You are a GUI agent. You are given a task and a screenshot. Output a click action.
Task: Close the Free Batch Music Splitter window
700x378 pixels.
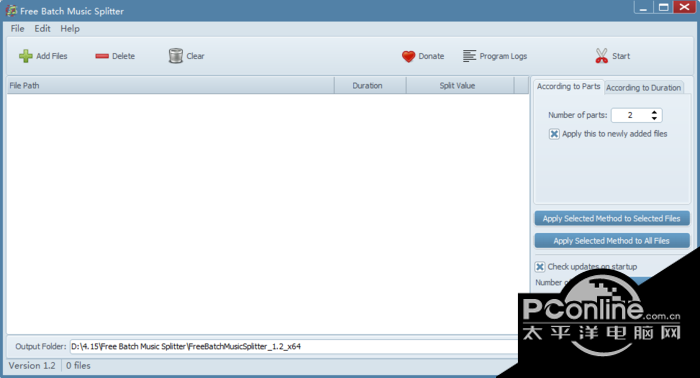(684, 7)
